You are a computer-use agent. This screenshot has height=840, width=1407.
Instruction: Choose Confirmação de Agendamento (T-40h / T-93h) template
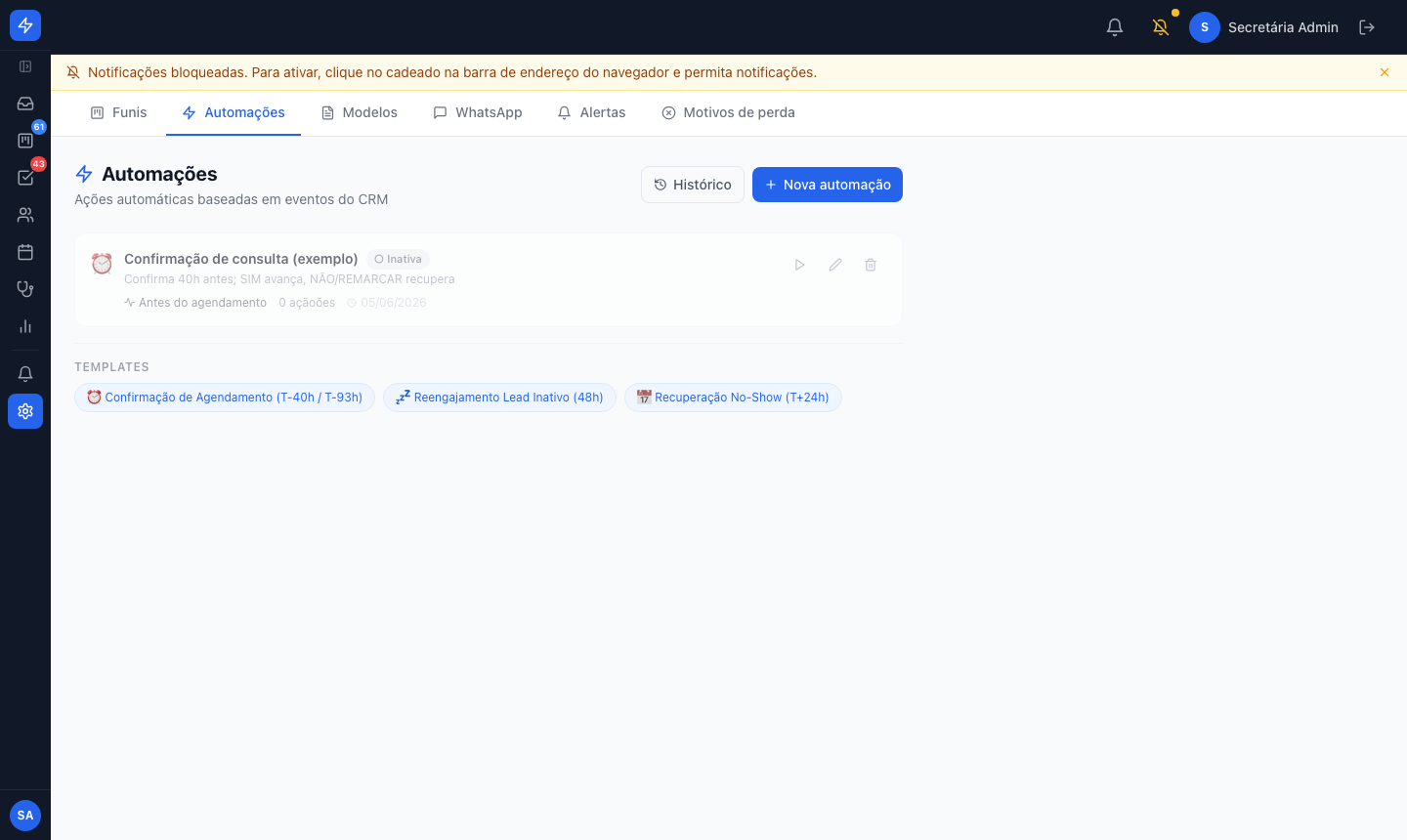[225, 398]
